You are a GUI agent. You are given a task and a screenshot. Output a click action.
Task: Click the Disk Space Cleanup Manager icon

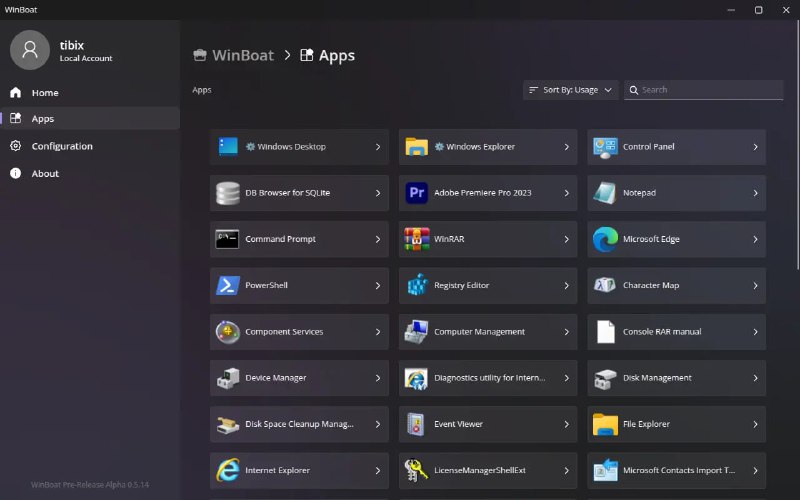[x=228, y=424]
